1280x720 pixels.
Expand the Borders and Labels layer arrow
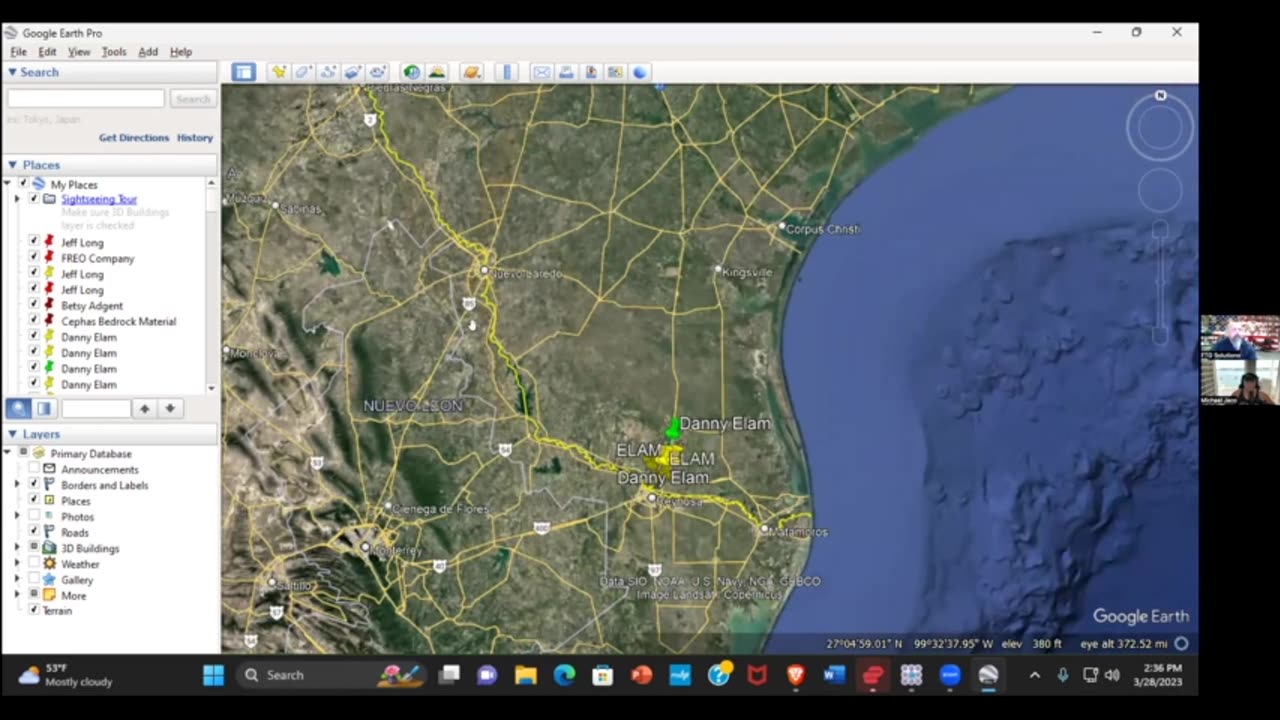[x=16, y=485]
